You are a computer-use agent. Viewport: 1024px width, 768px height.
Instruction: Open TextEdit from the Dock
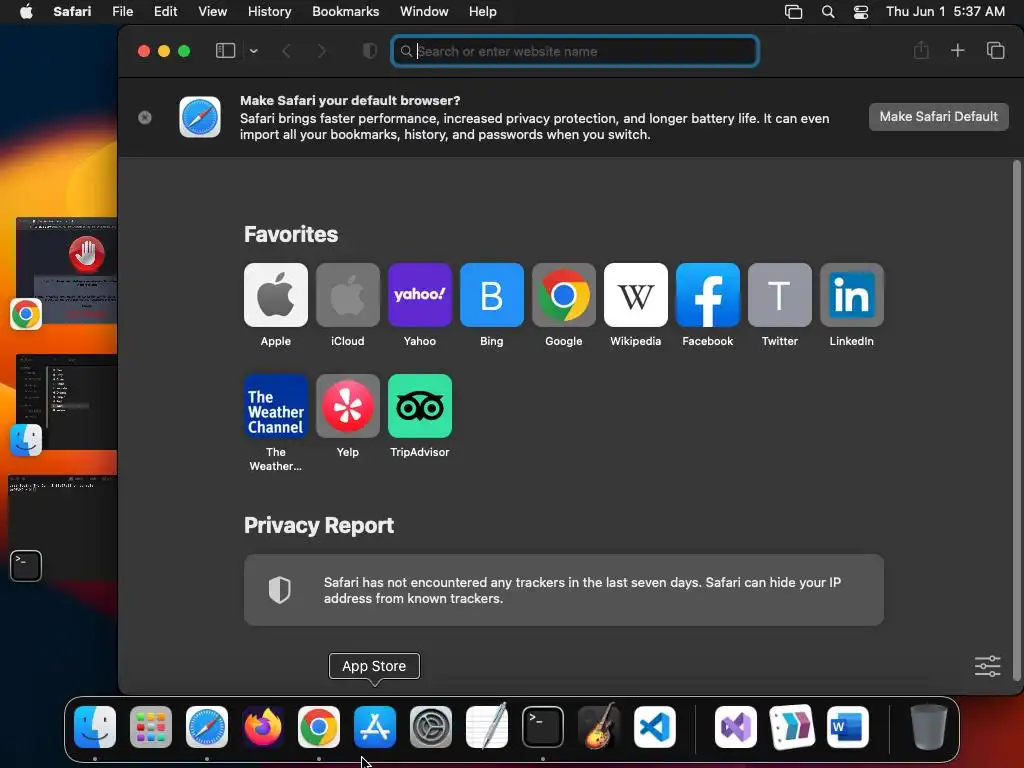[487, 726]
